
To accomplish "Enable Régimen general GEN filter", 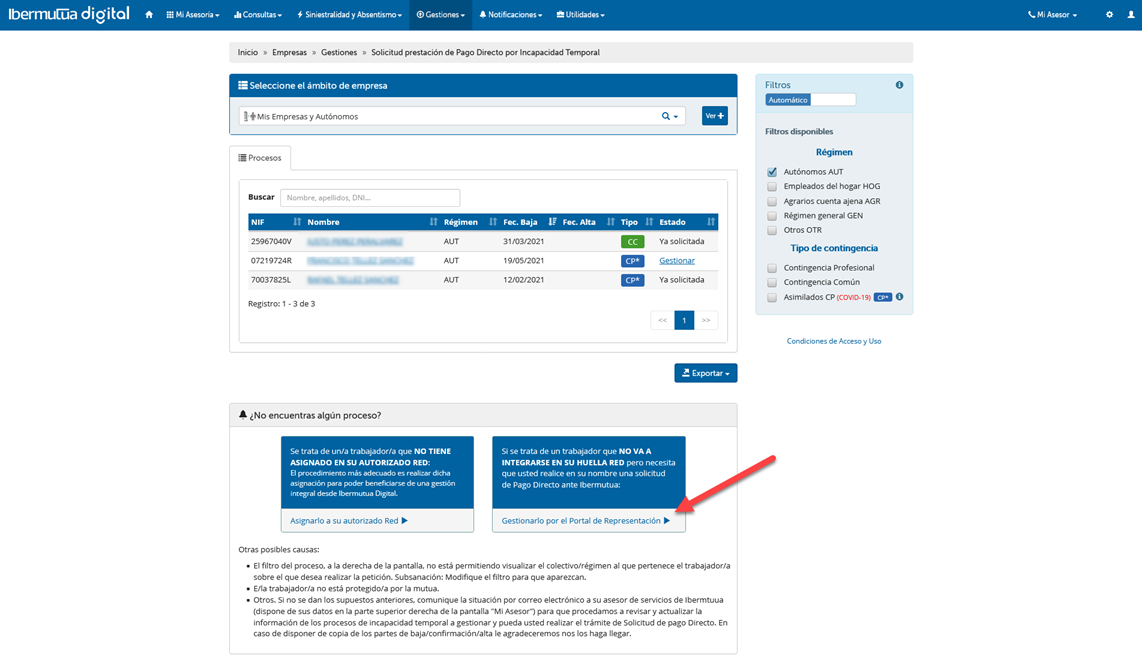I will click(772, 216).
